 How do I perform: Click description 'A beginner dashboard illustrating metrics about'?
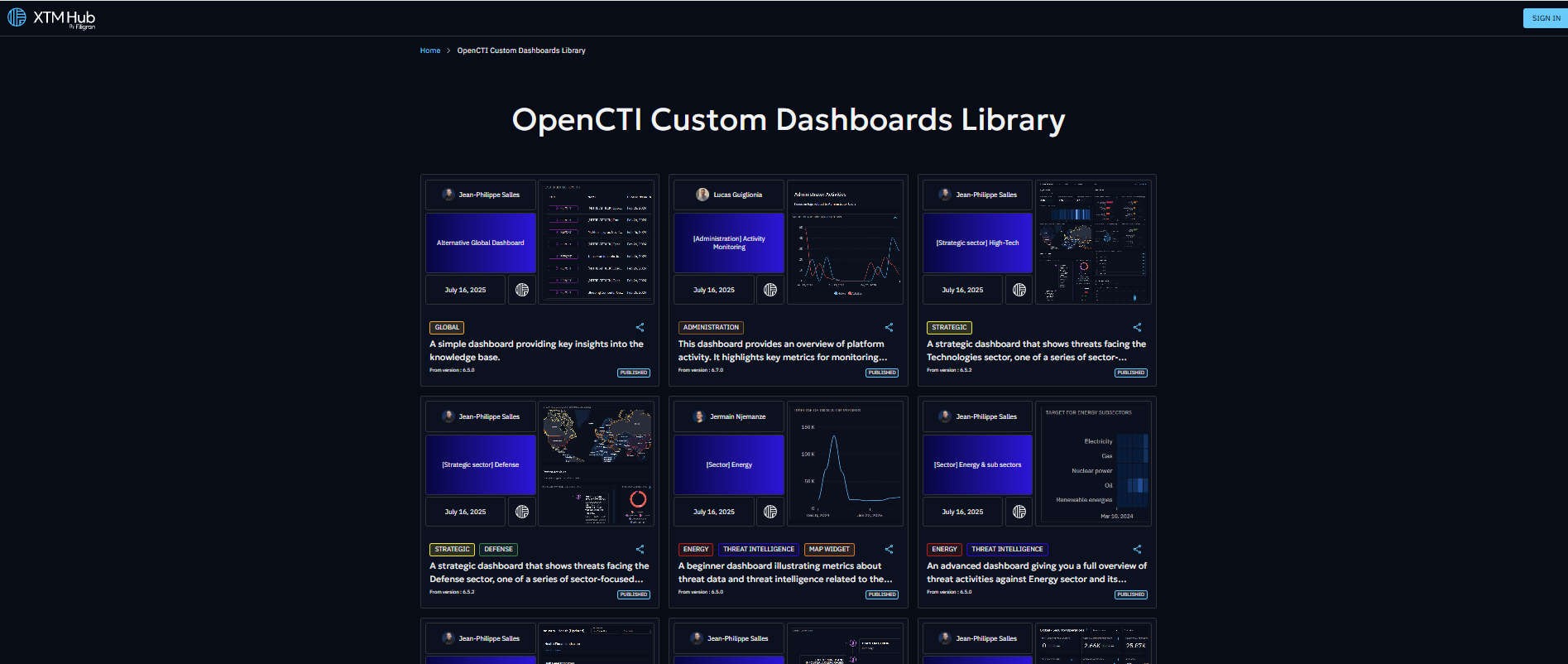click(x=785, y=572)
